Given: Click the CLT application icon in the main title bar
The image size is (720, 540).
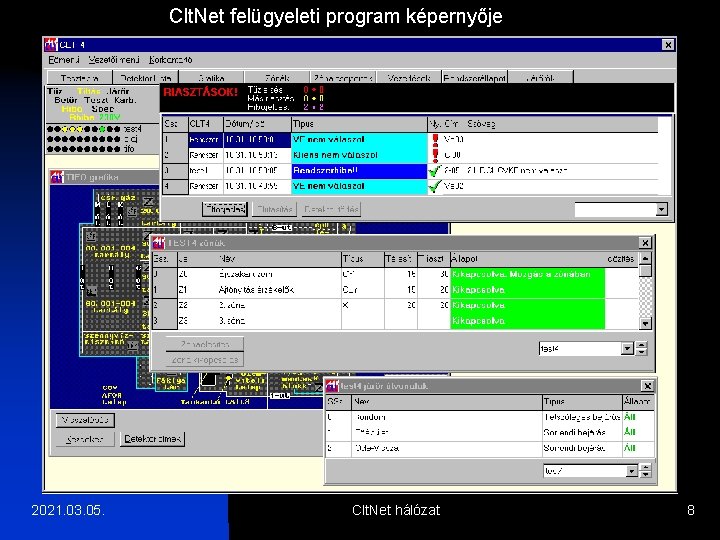Looking at the screenshot, I should pyautogui.click(x=51, y=45).
